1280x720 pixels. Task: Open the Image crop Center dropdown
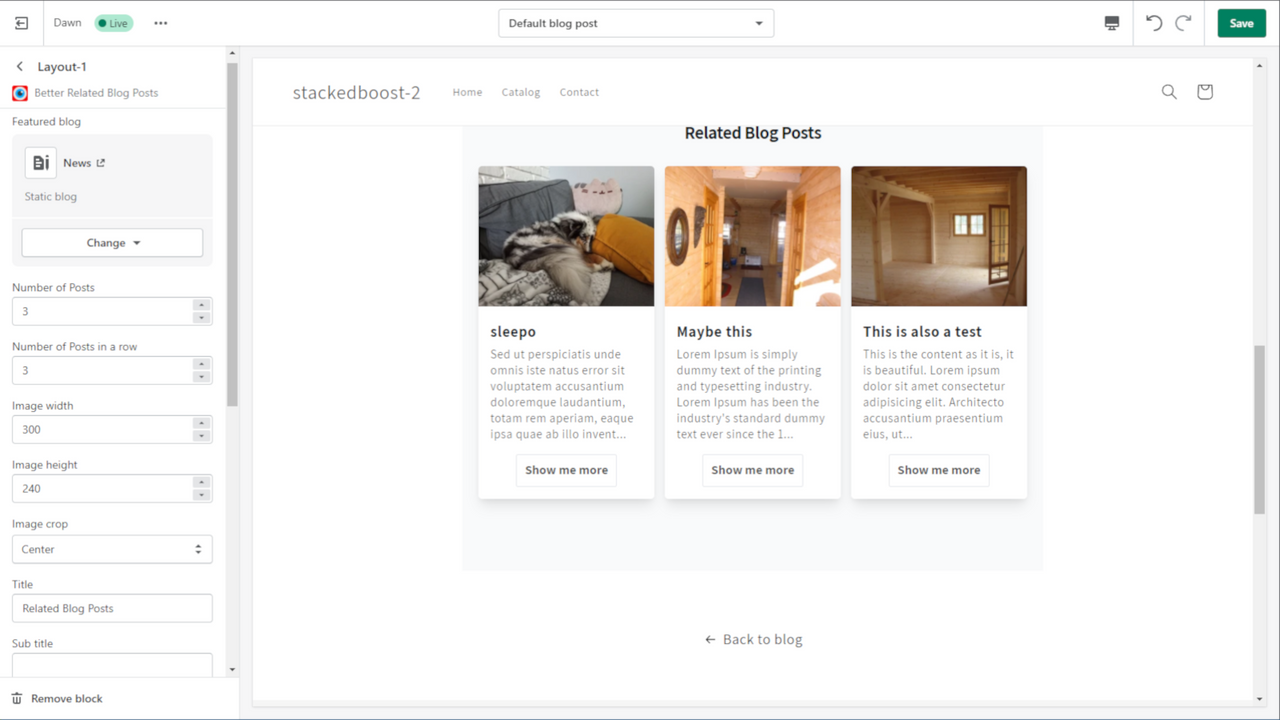112,549
